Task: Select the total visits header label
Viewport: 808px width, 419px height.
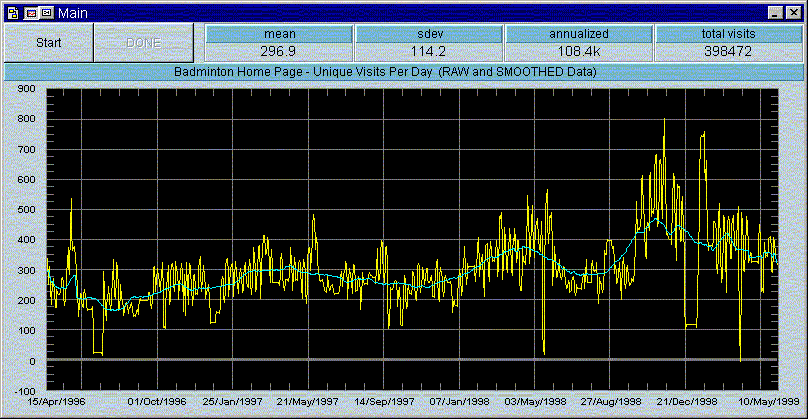Action: pos(728,34)
